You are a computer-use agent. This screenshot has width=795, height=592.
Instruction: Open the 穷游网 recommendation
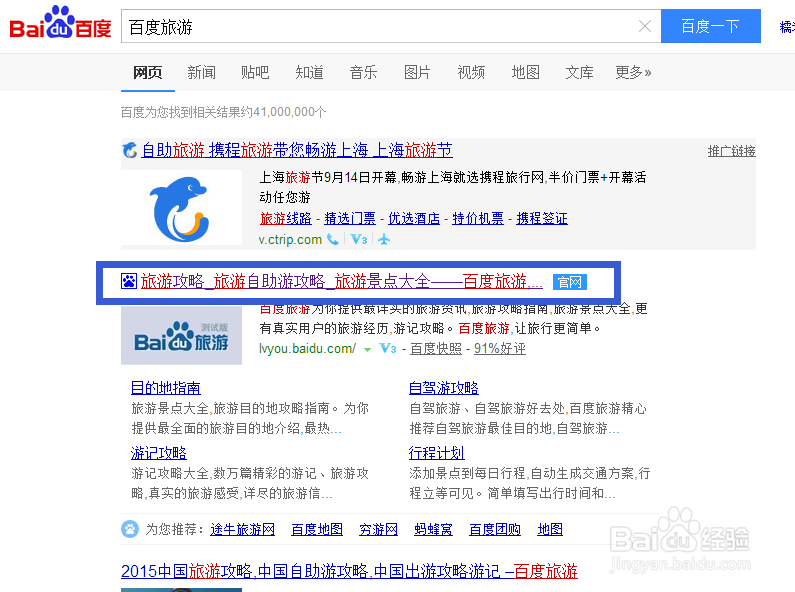click(x=378, y=530)
